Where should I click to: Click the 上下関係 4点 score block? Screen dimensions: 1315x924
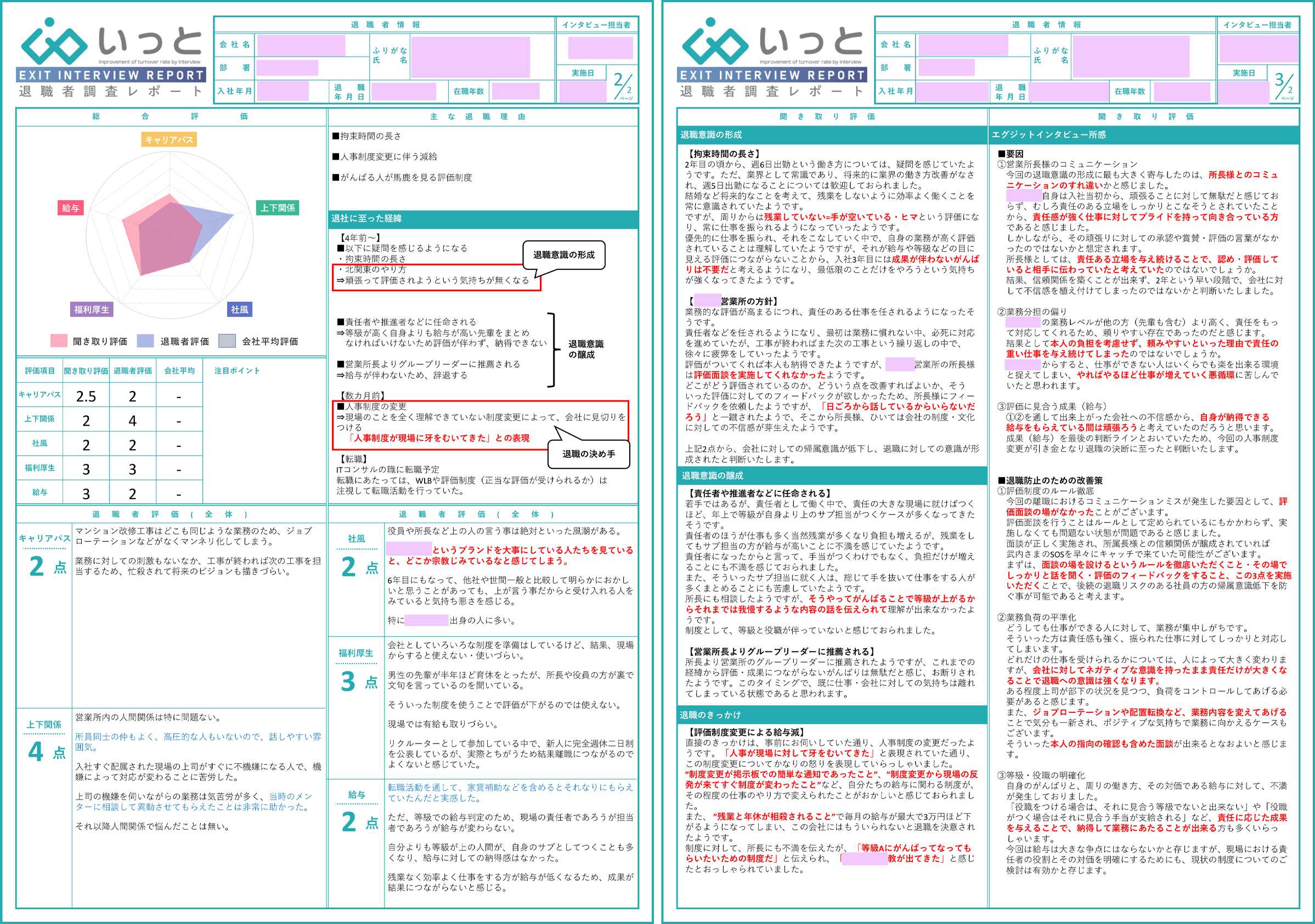pos(44,741)
